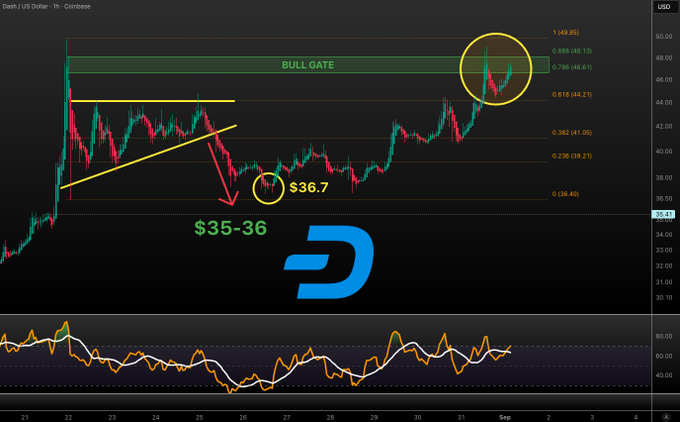Select the RSI 40.00 scale label

pyautogui.click(x=664, y=375)
